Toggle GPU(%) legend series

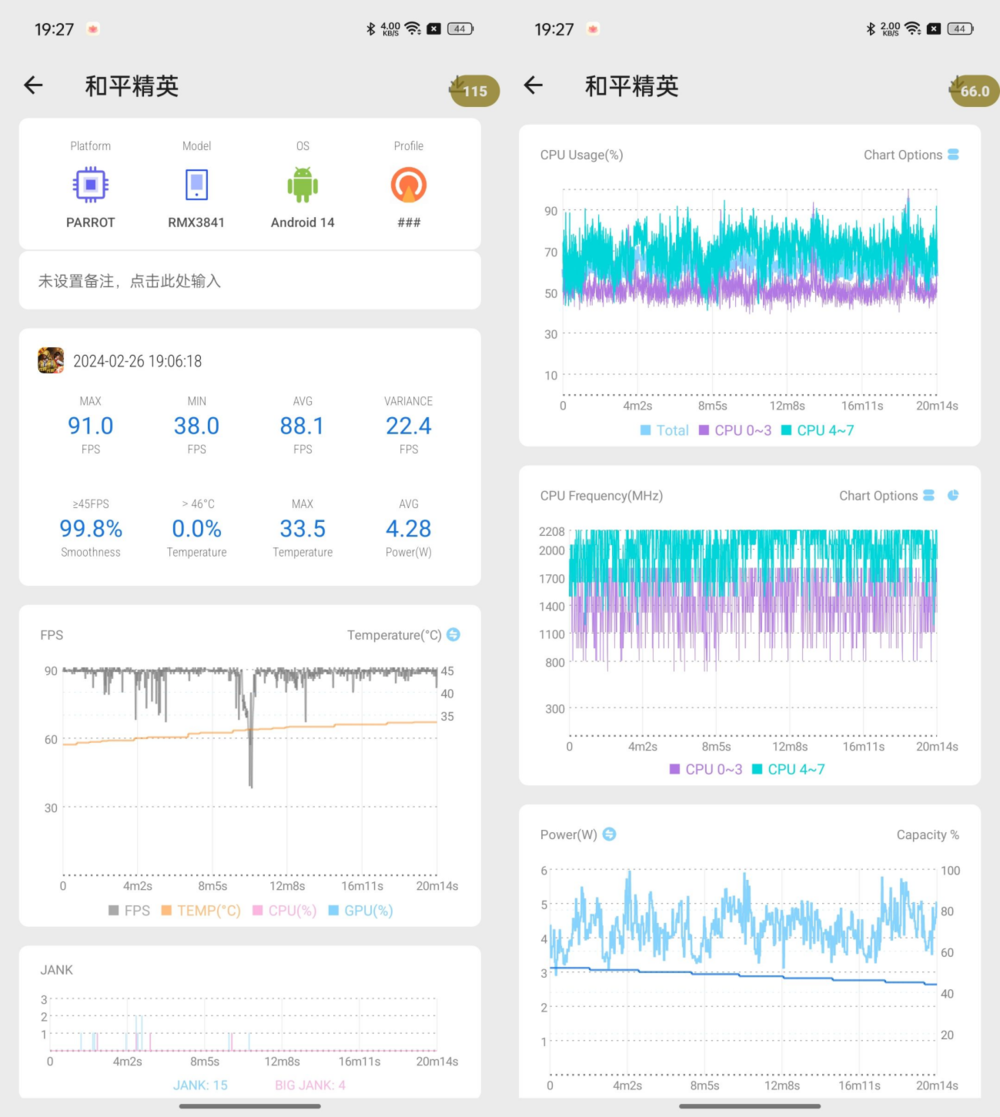360,910
